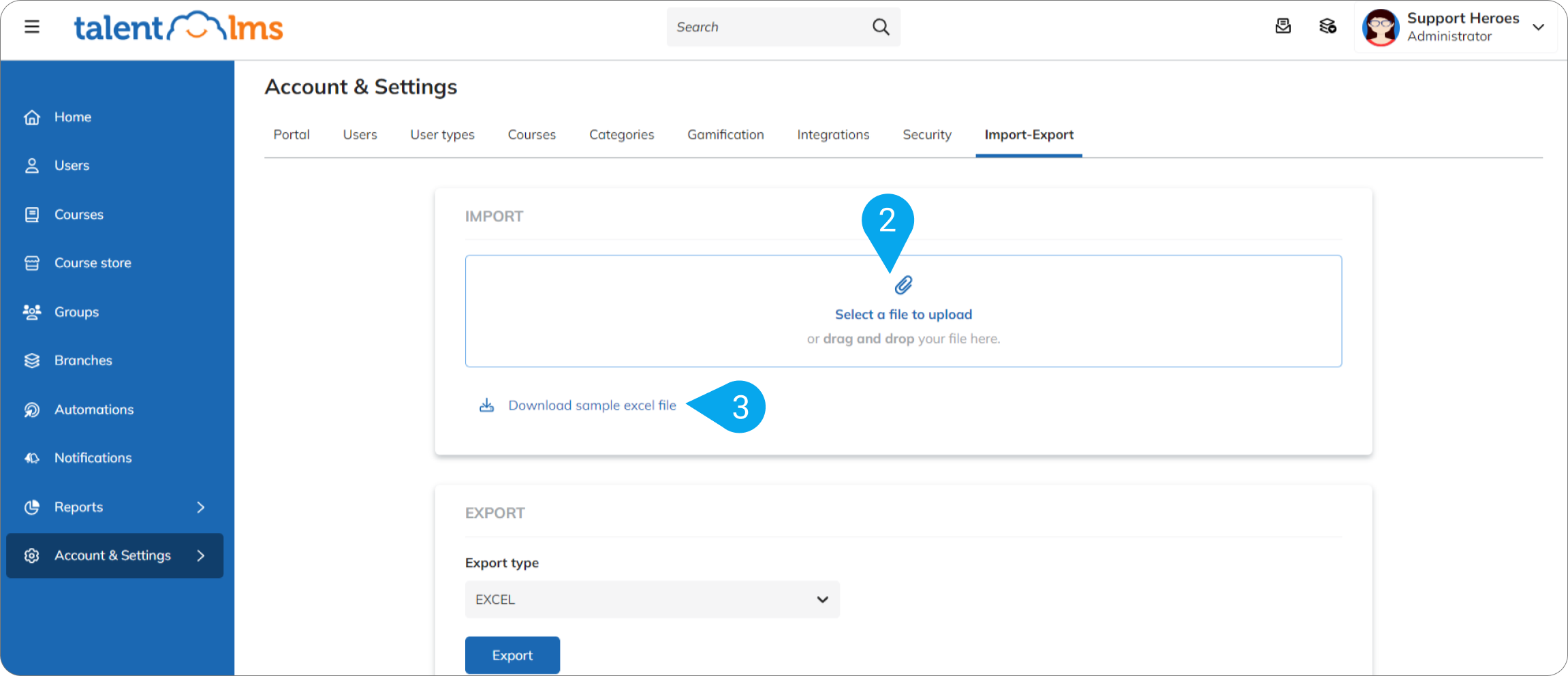Screen dimensions: 1568x676
Task: Select the Categories tab
Action: click(621, 135)
